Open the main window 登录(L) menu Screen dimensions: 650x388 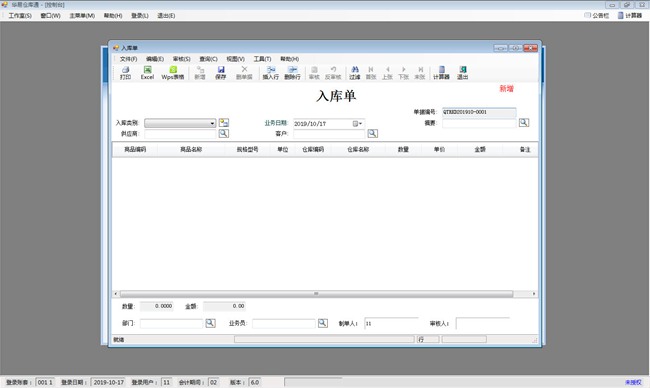[x=140, y=15]
